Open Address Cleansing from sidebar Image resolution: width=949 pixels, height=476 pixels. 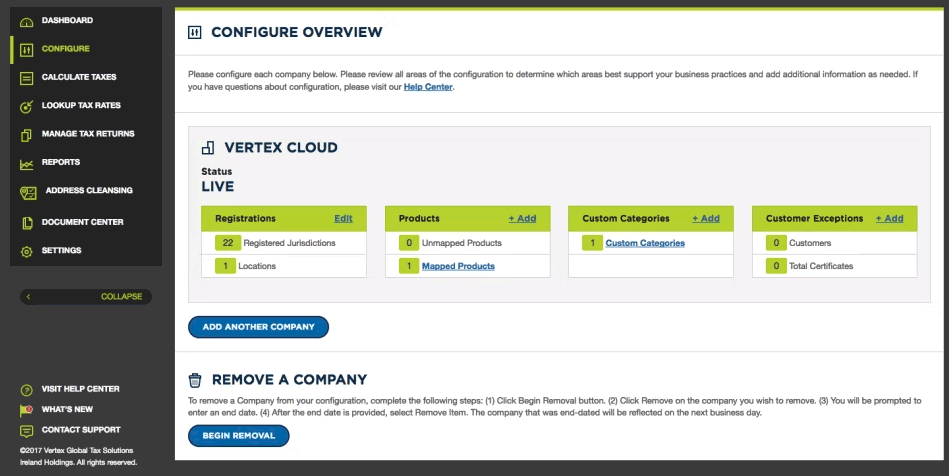click(89, 190)
